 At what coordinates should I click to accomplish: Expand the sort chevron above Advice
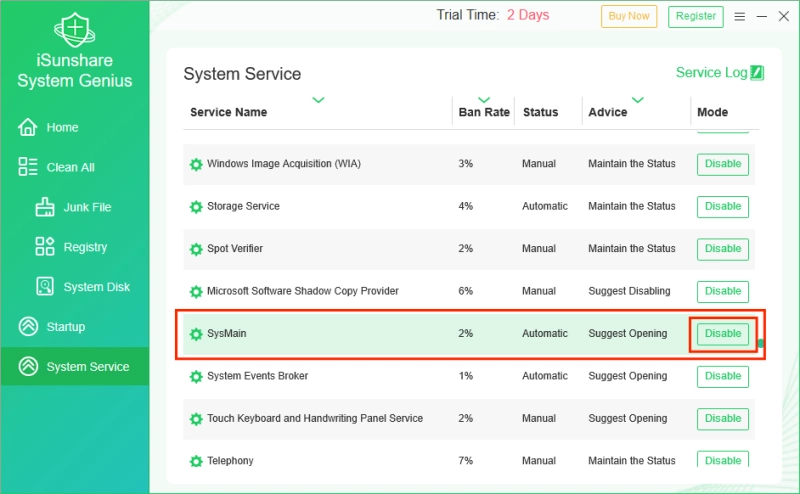638,100
